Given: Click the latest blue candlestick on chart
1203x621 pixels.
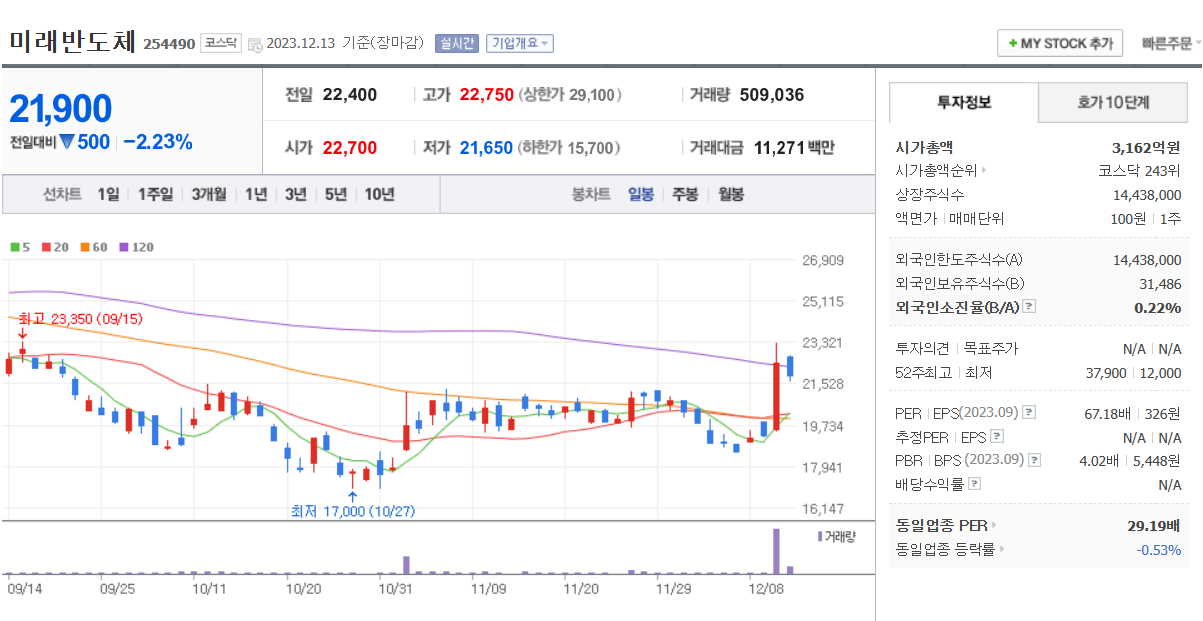Looking at the screenshot, I should pos(790,366).
